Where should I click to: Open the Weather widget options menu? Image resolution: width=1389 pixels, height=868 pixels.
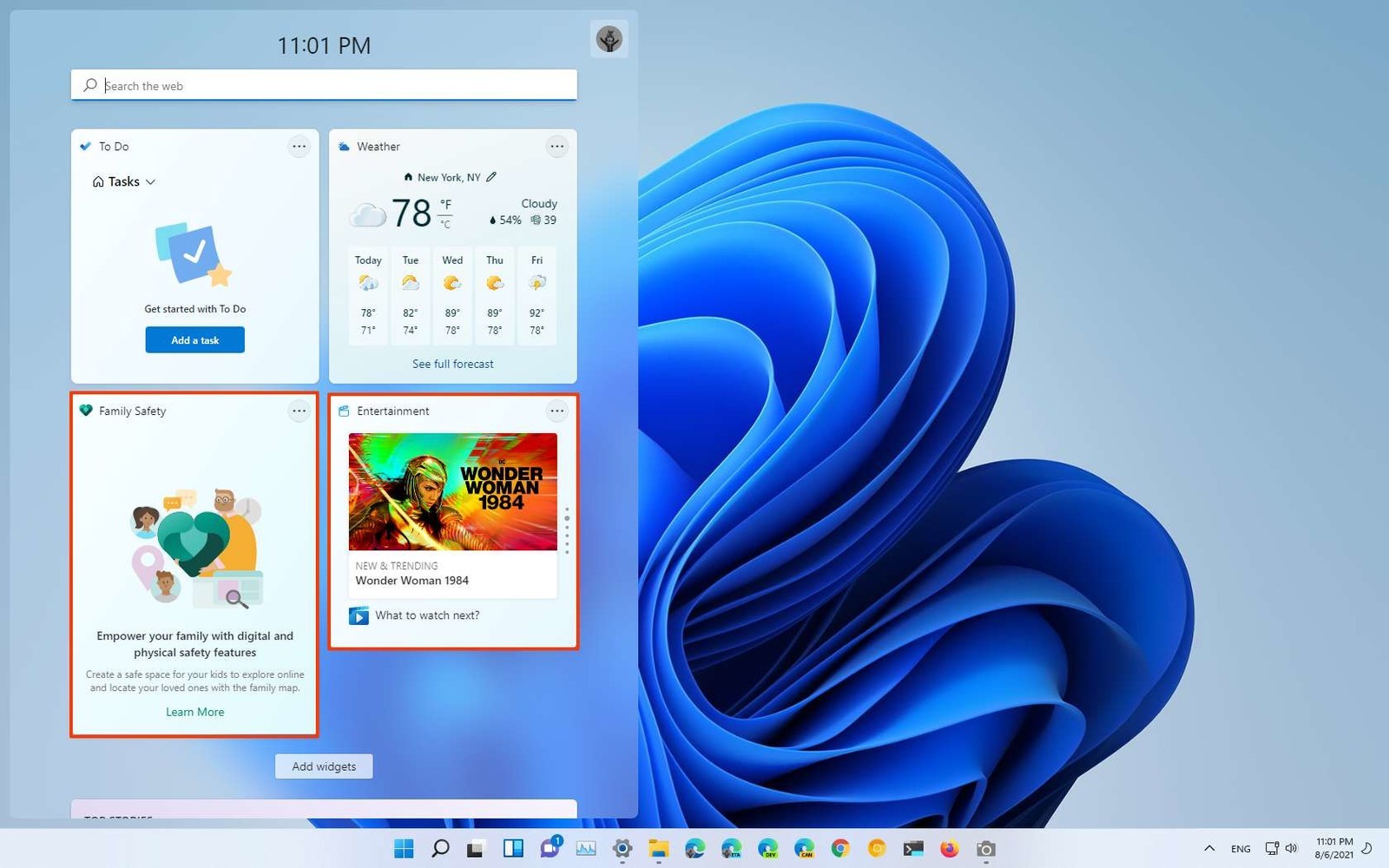pyautogui.click(x=556, y=147)
